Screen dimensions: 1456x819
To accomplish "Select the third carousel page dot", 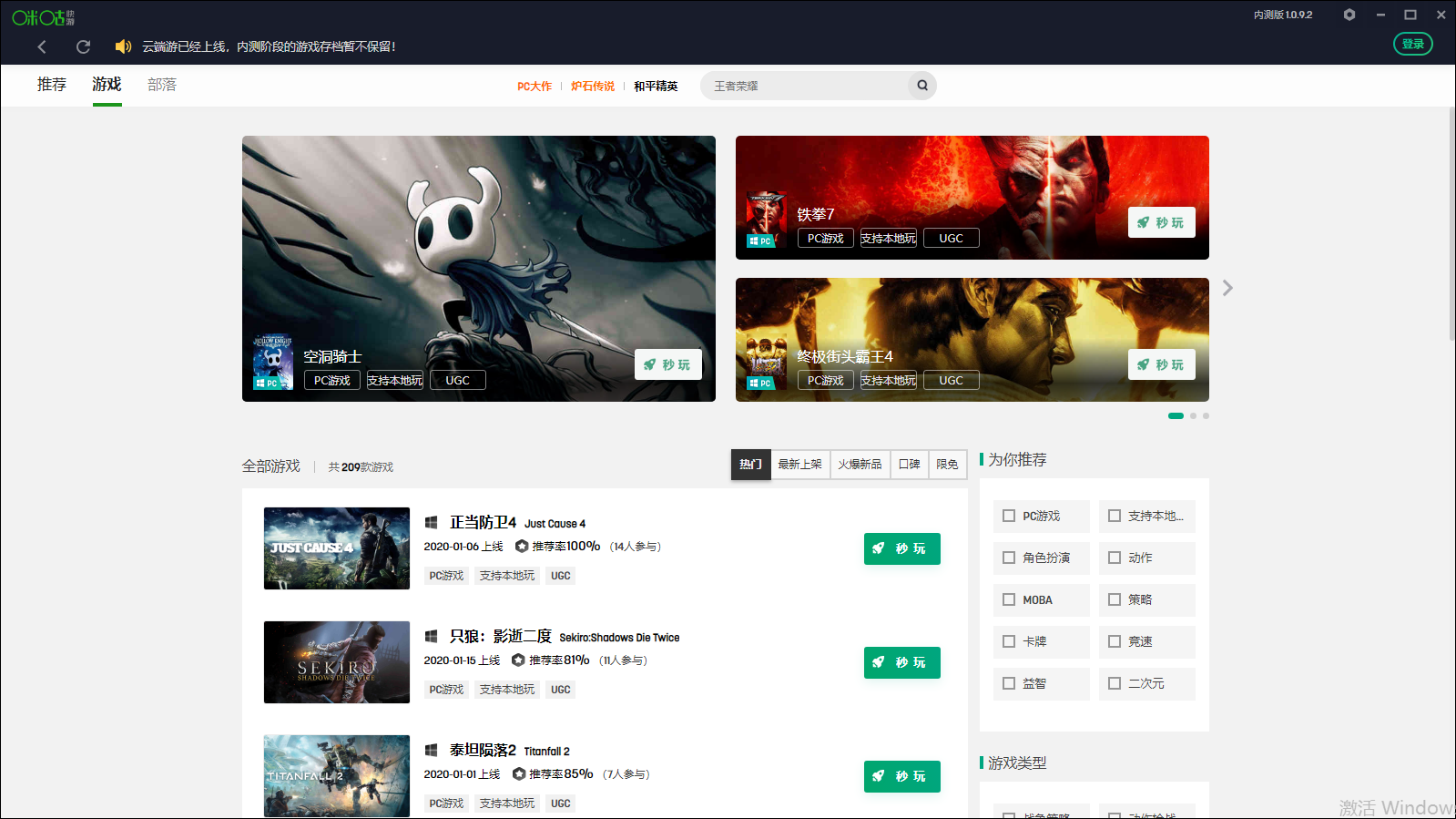I will (1206, 415).
